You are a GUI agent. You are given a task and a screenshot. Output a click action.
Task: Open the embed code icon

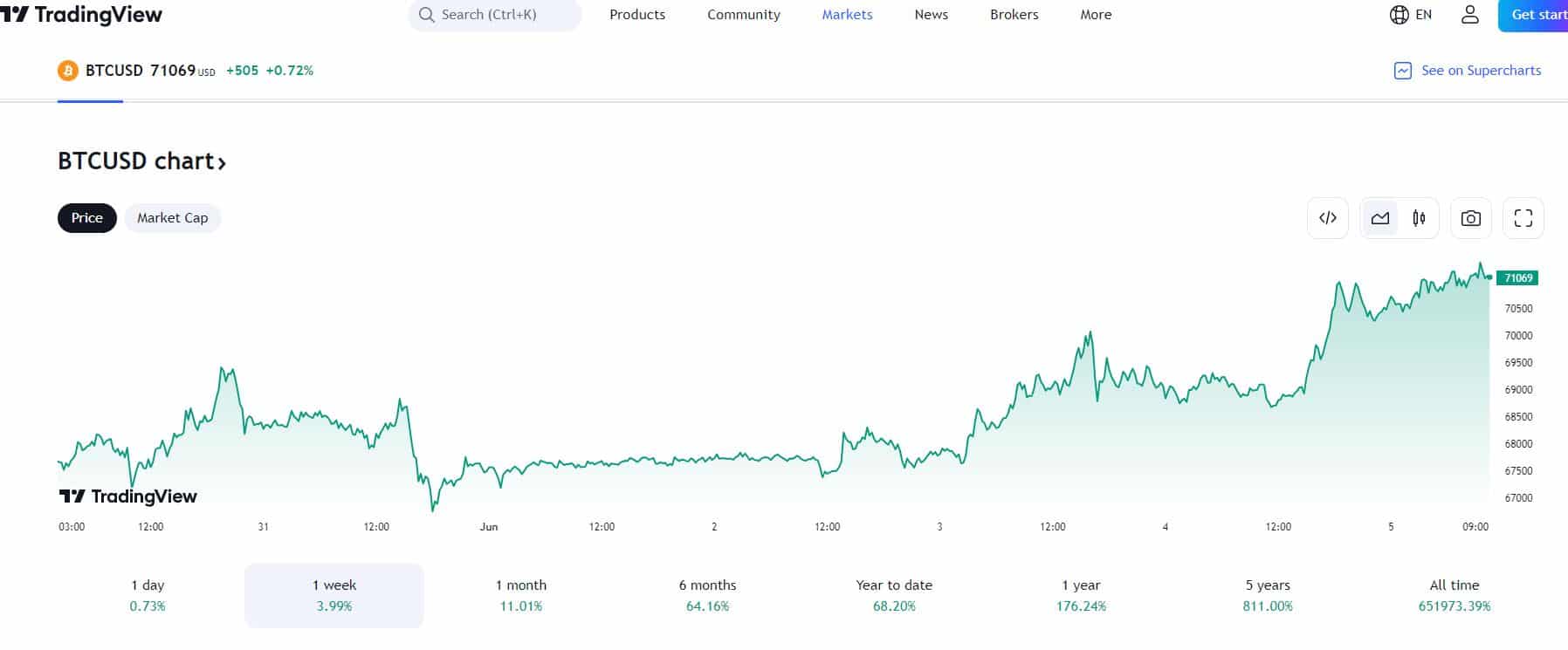[x=1328, y=218]
